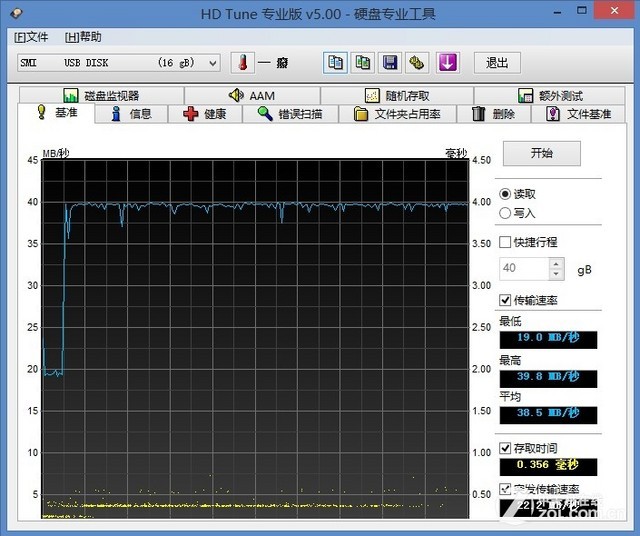Click the maximum value 39.8 MB/秒

click(548, 378)
